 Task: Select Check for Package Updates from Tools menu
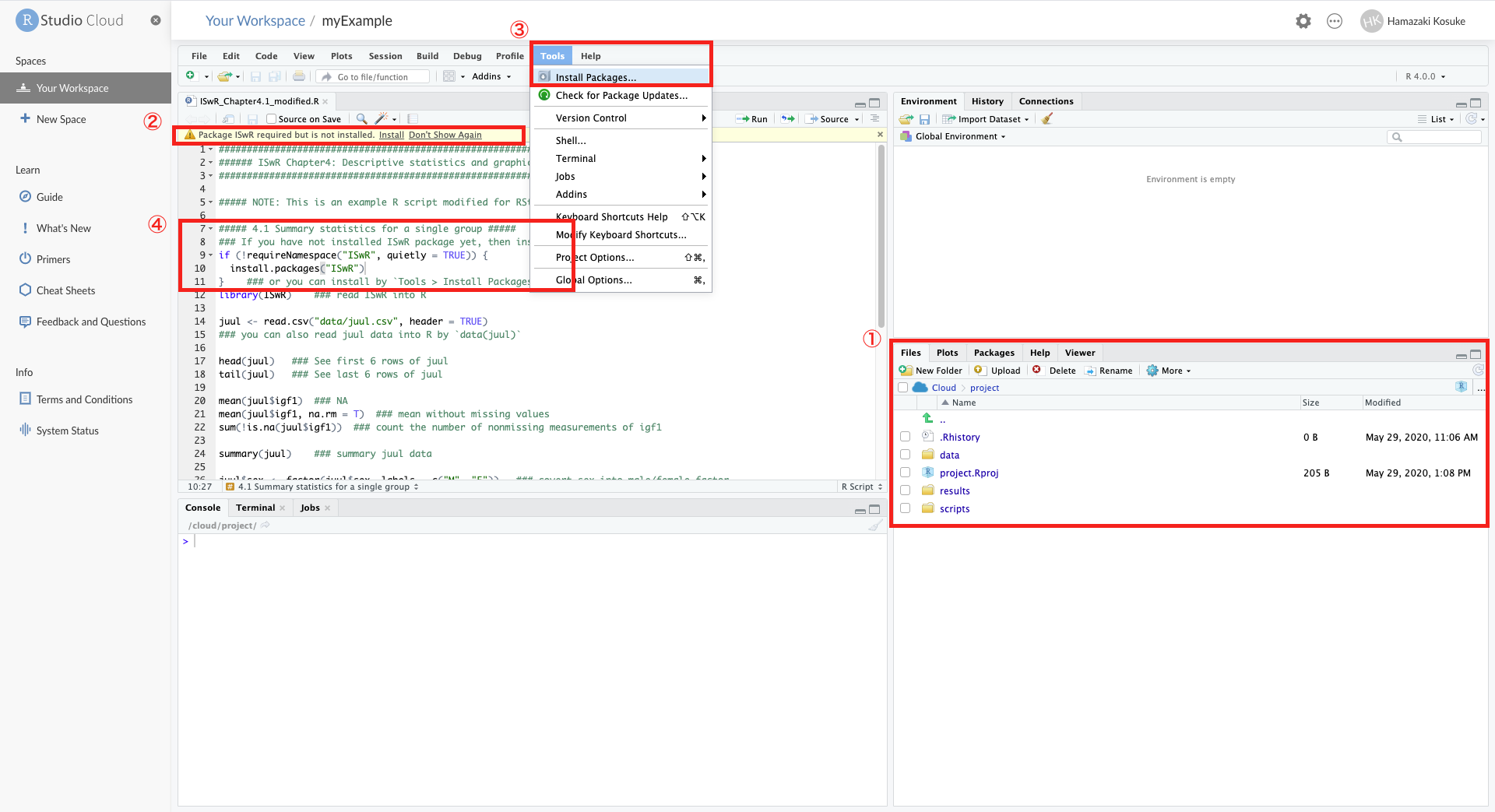(621, 95)
